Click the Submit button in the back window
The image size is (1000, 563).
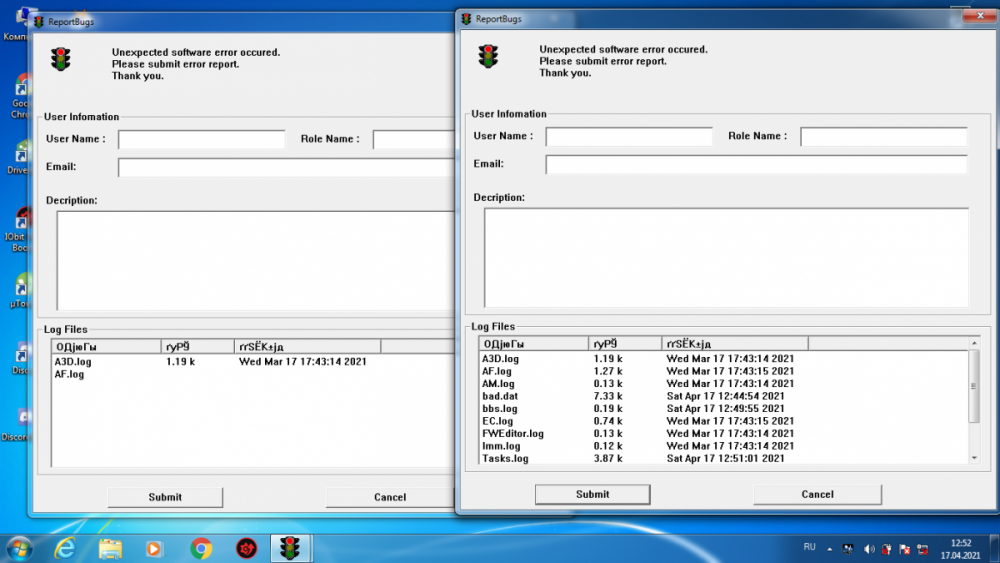(x=165, y=497)
